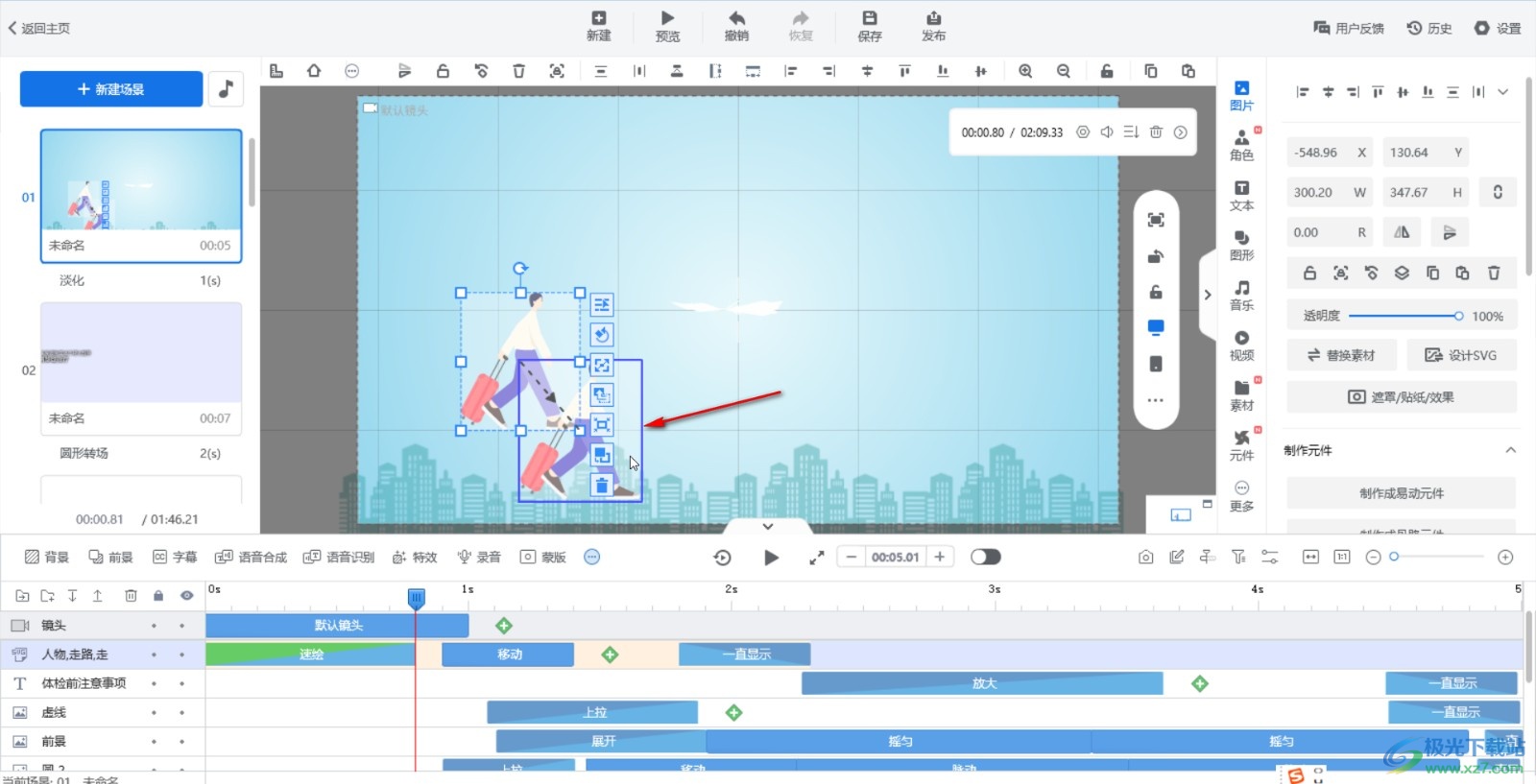Add keyframe with green diamond in 镜头 track
1536x784 pixels.
503,626
